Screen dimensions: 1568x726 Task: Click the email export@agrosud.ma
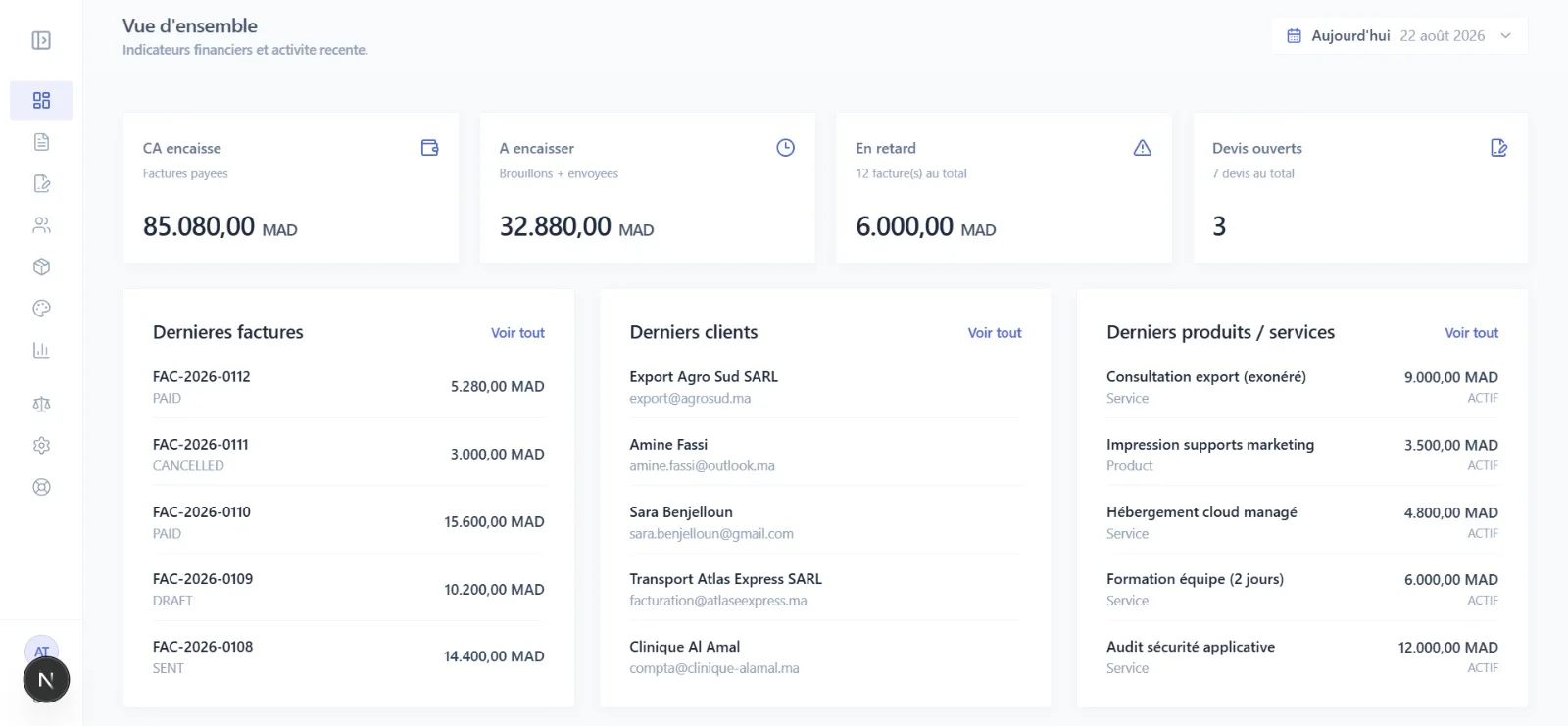click(690, 399)
